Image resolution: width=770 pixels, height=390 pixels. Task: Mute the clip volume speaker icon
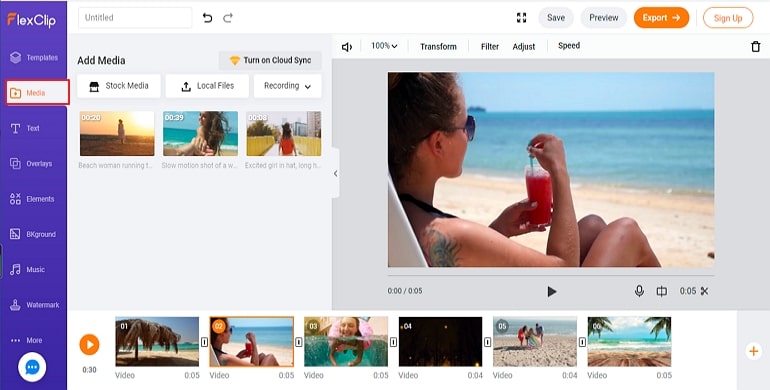(347, 47)
